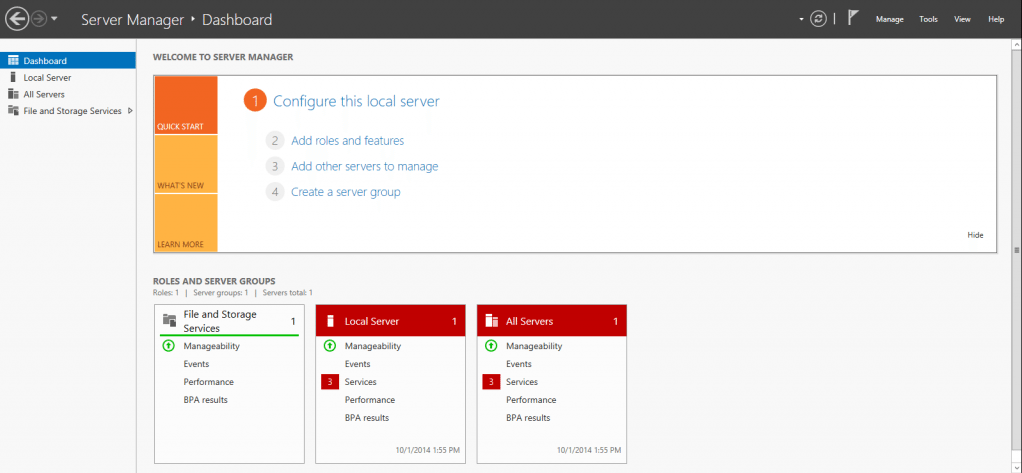This screenshot has width=1022, height=473.
Task: Click green Manageability status icon in All Servers tile
Action: pyautogui.click(x=491, y=346)
